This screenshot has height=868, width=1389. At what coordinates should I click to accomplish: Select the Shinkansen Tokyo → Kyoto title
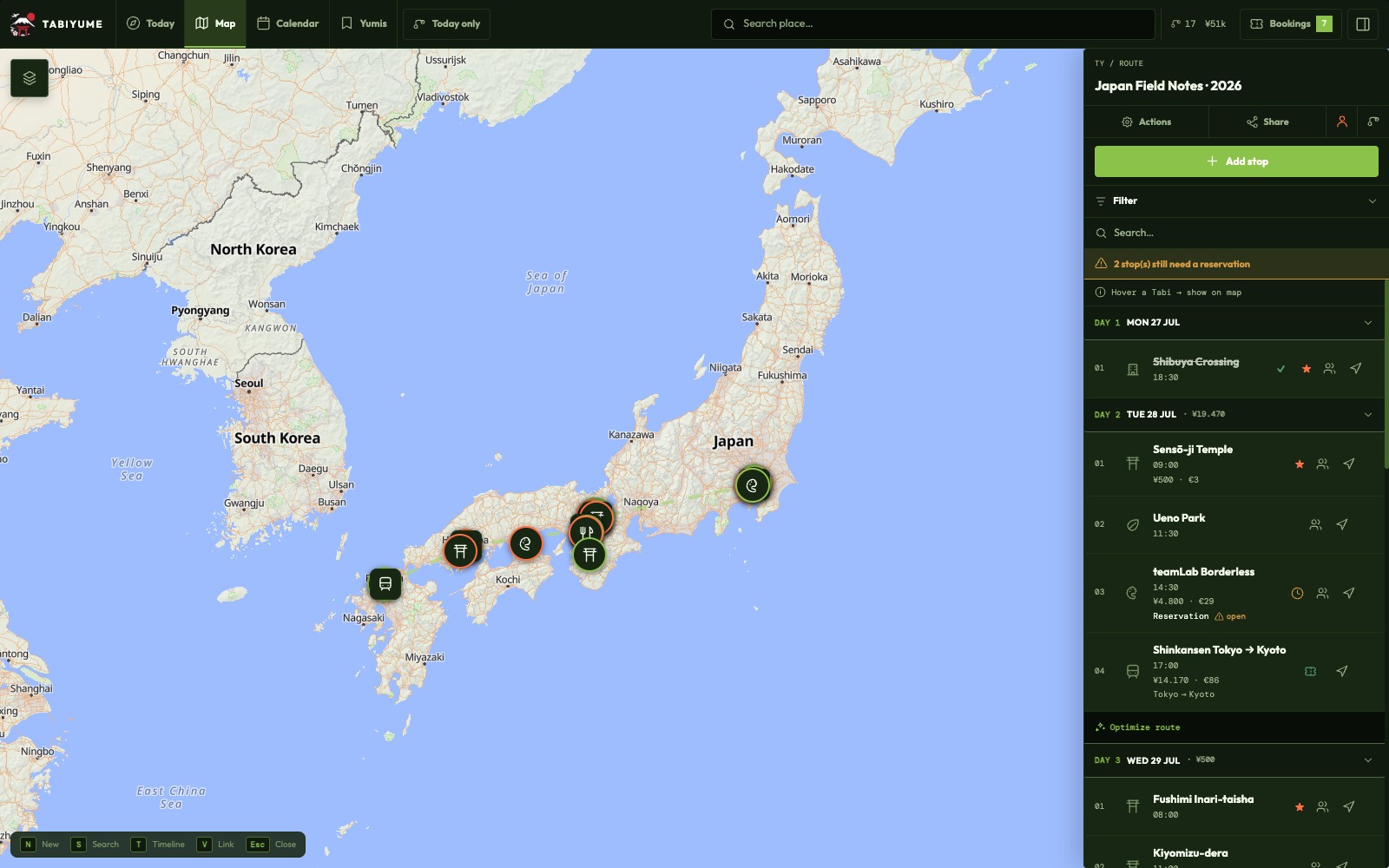[x=1219, y=650]
